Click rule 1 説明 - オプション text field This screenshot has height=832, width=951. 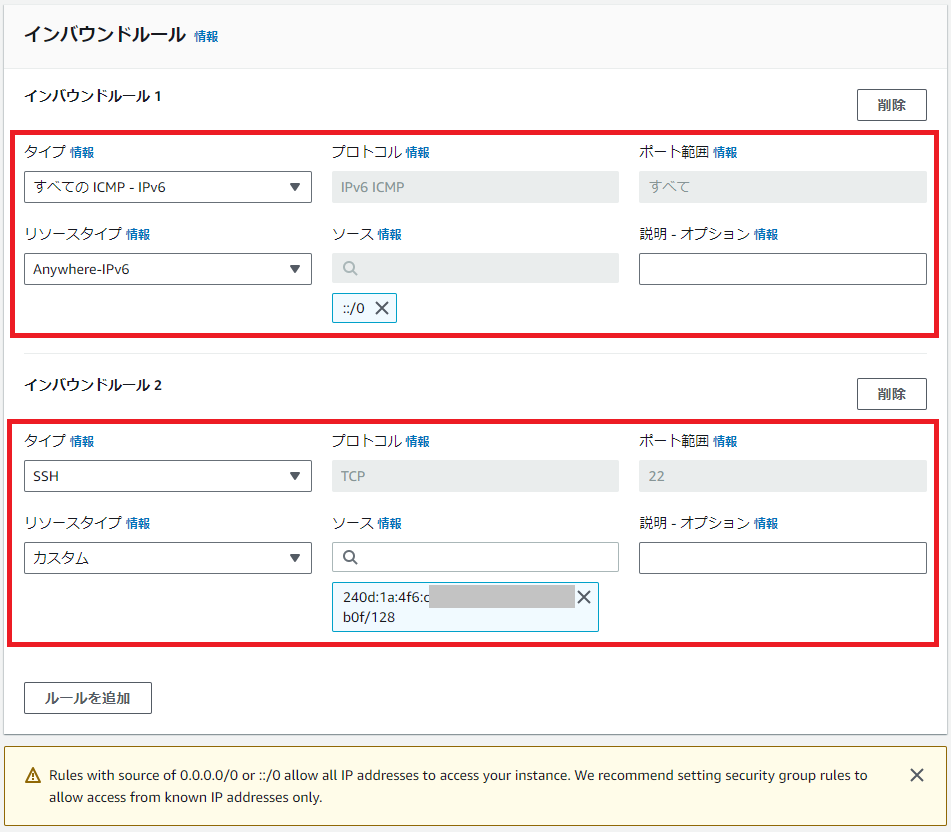pyautogui.click(x=782, y=269)
